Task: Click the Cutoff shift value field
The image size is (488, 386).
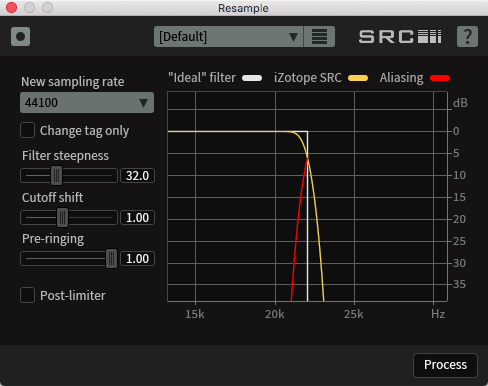Action: tap(137, 218)
